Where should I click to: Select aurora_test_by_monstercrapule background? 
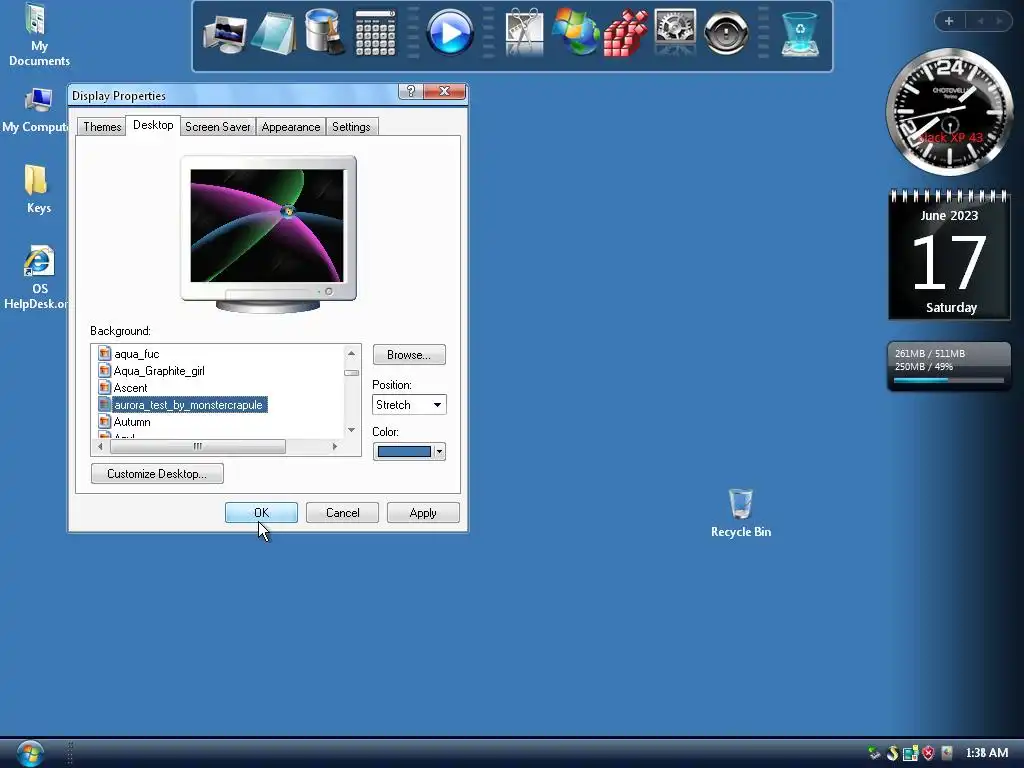(x=189, y=405)
